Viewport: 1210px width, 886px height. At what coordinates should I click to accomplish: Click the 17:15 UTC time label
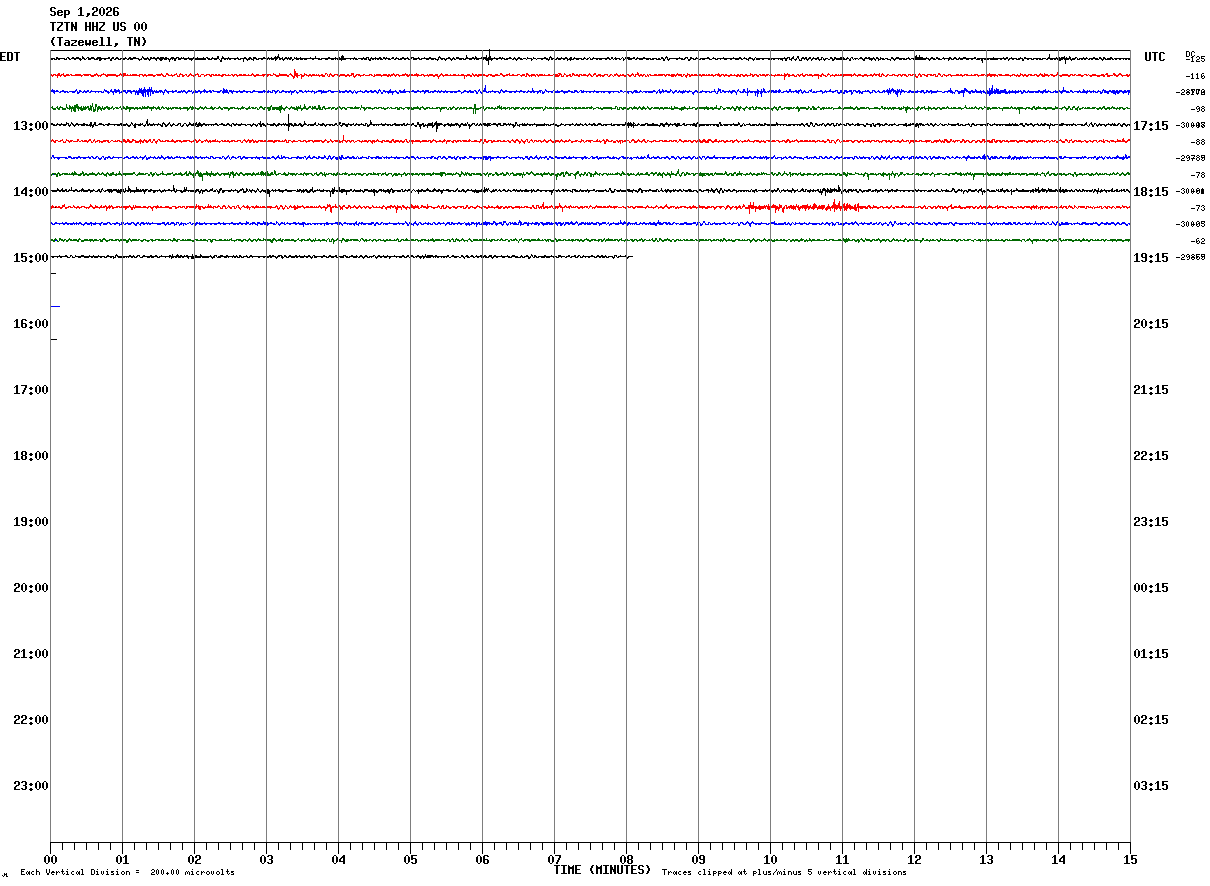[x=1151, y=126]
